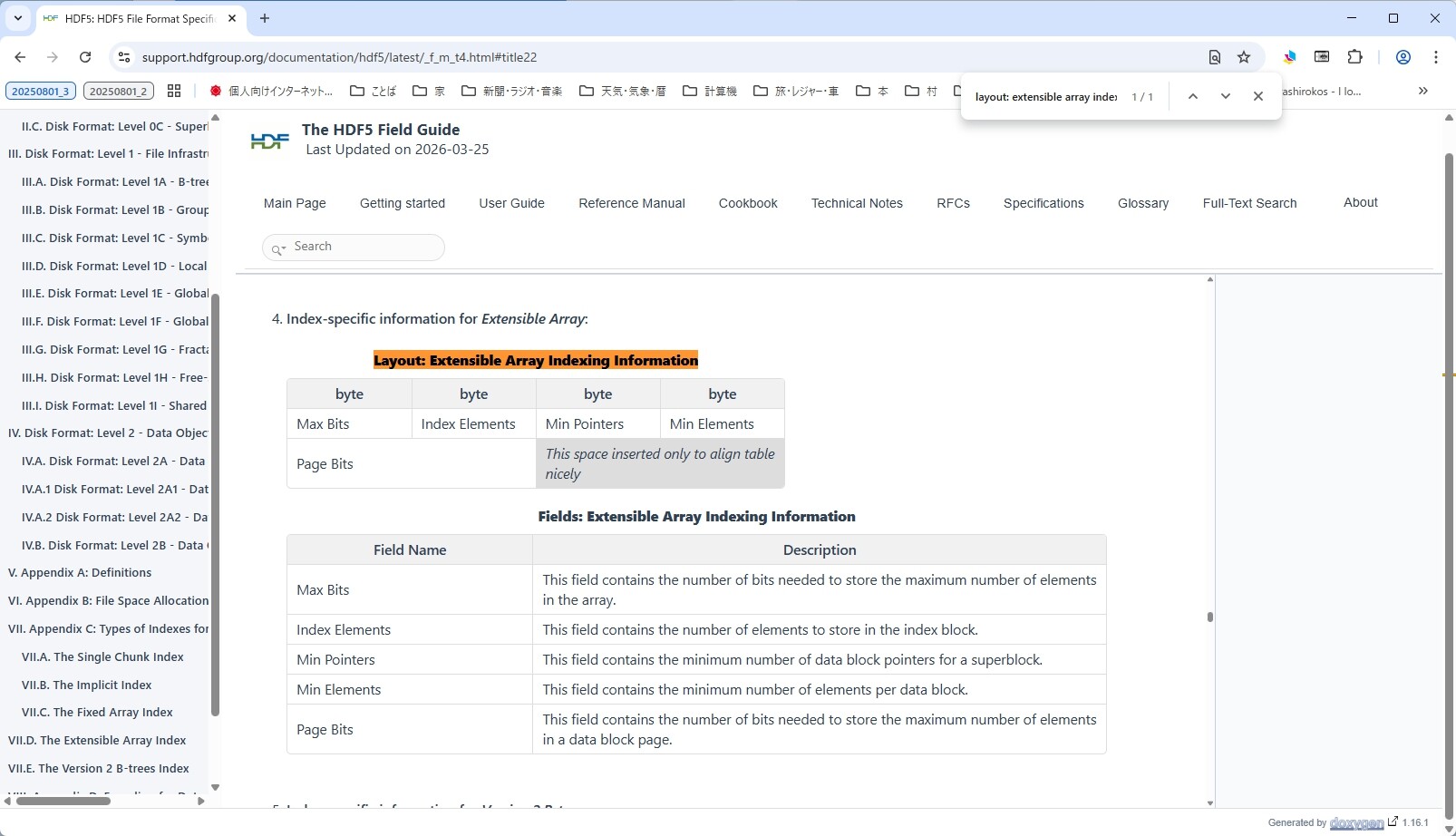Jump to next find result arrow
Viewport: 1456px width, 836px height.
(1226, 96)
